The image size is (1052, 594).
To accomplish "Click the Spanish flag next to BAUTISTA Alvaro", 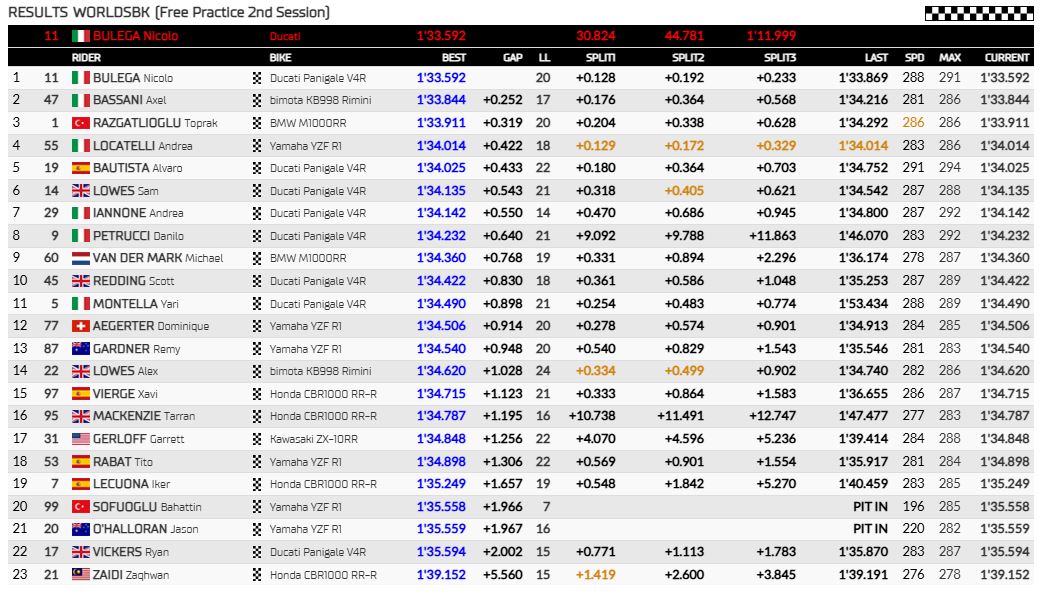I will pos(81,168).
